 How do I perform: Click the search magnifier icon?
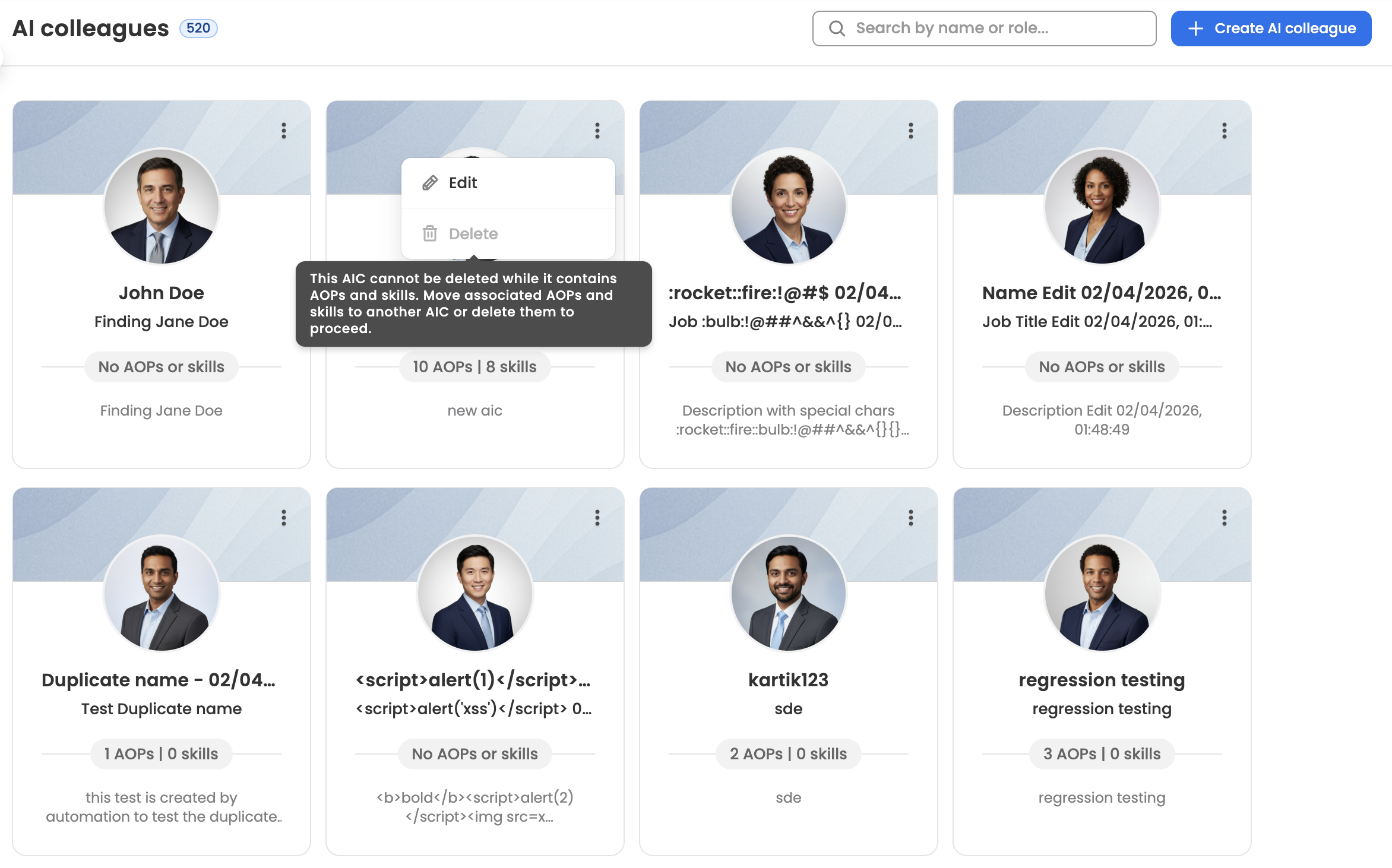coord(837,28)
